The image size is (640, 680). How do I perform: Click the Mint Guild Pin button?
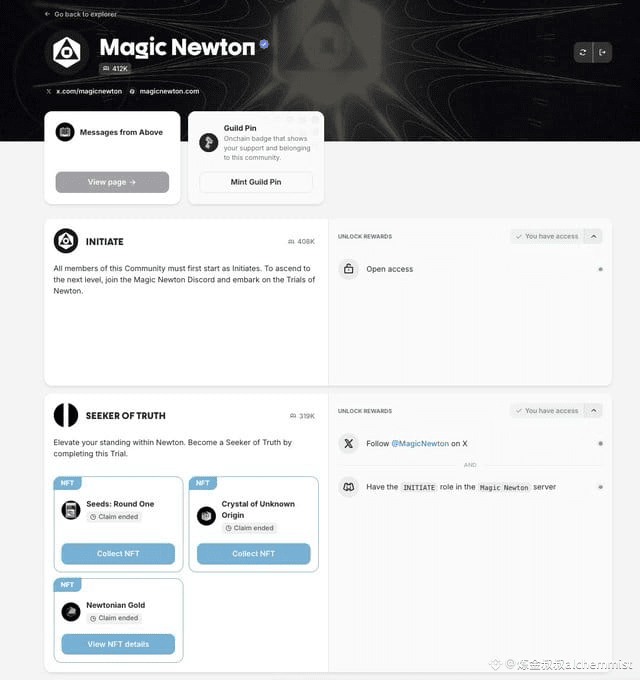click(256, 182)
